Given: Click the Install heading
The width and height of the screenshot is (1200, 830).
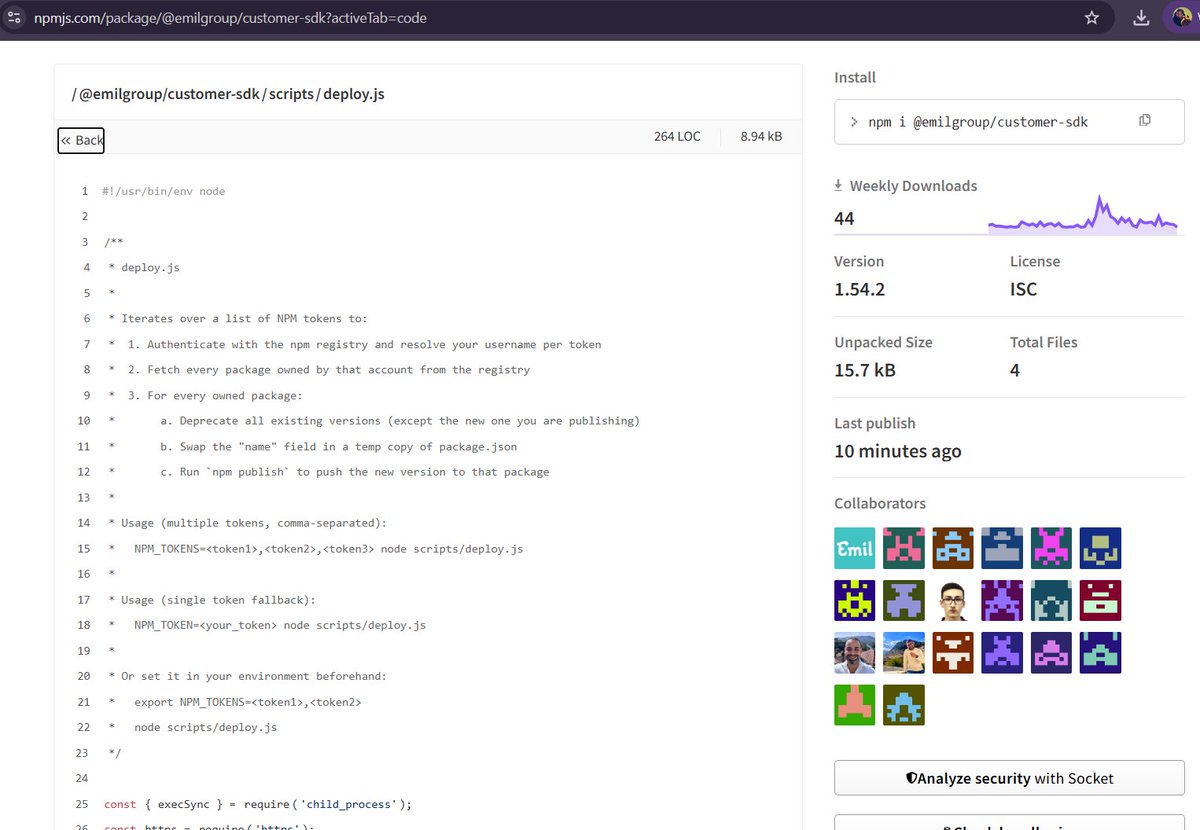Looking at the screenshot, I should tap(855, 77).
